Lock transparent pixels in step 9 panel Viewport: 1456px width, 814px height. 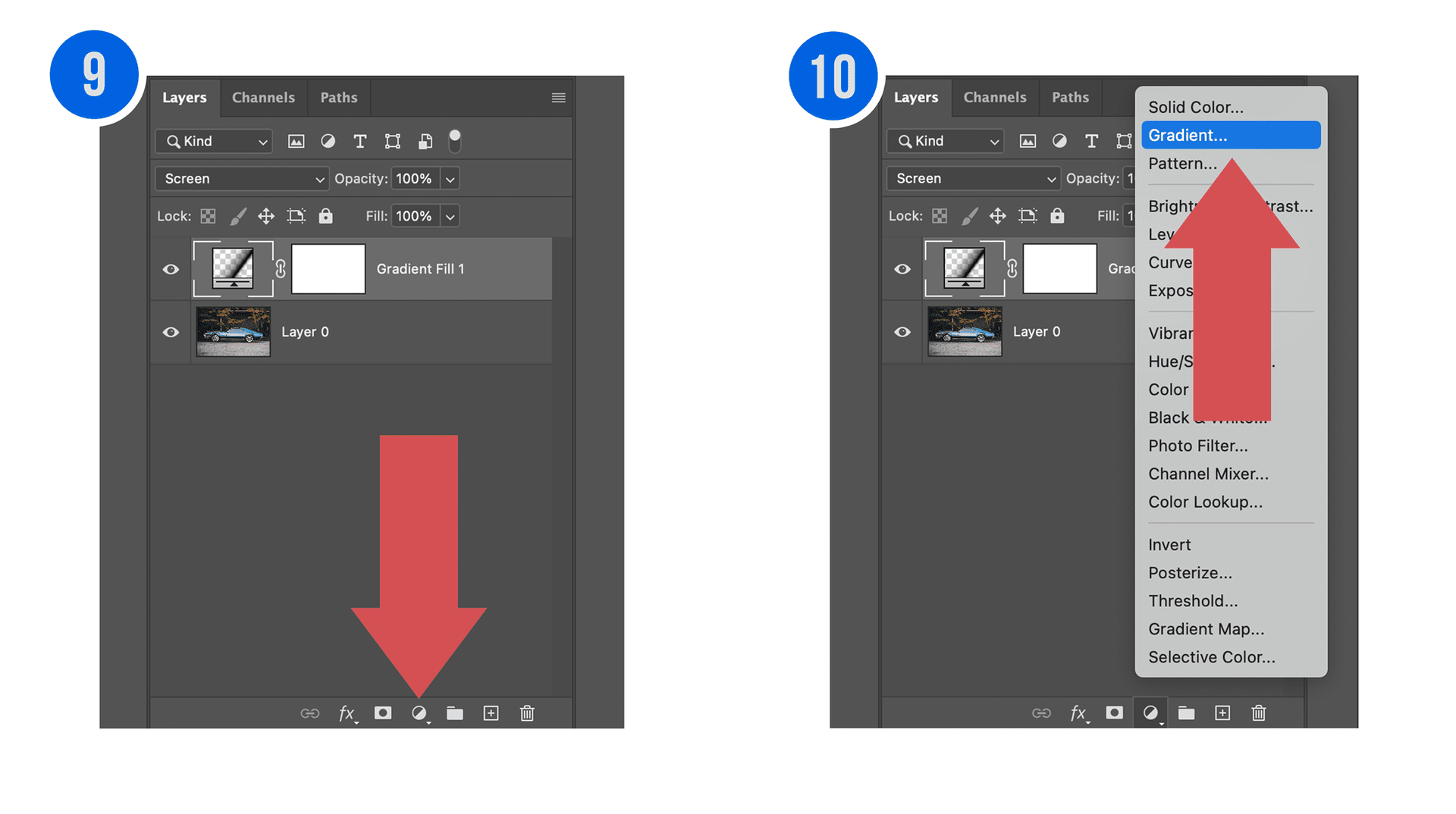[x=208, y=216]
